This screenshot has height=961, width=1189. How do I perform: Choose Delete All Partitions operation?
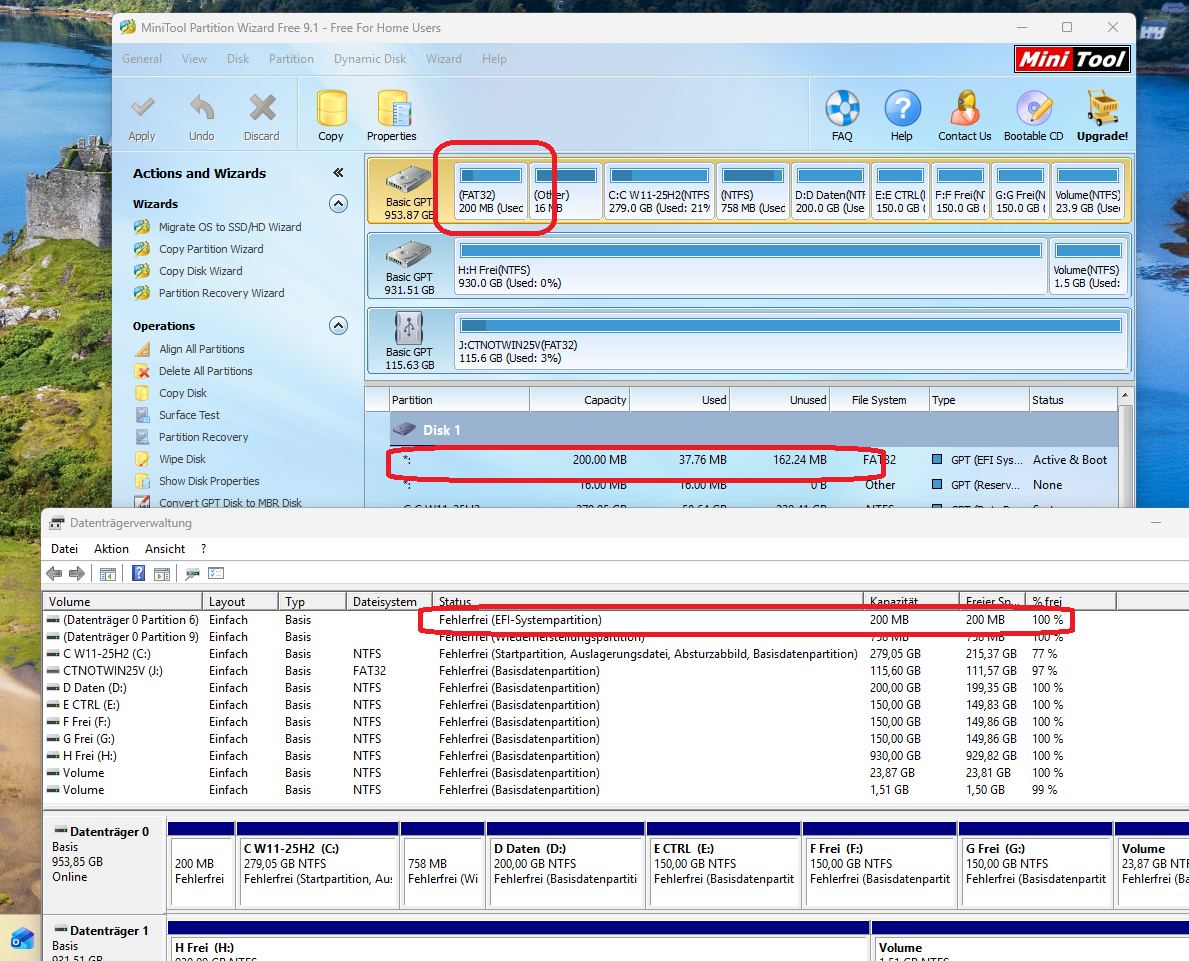coord(205,371)
